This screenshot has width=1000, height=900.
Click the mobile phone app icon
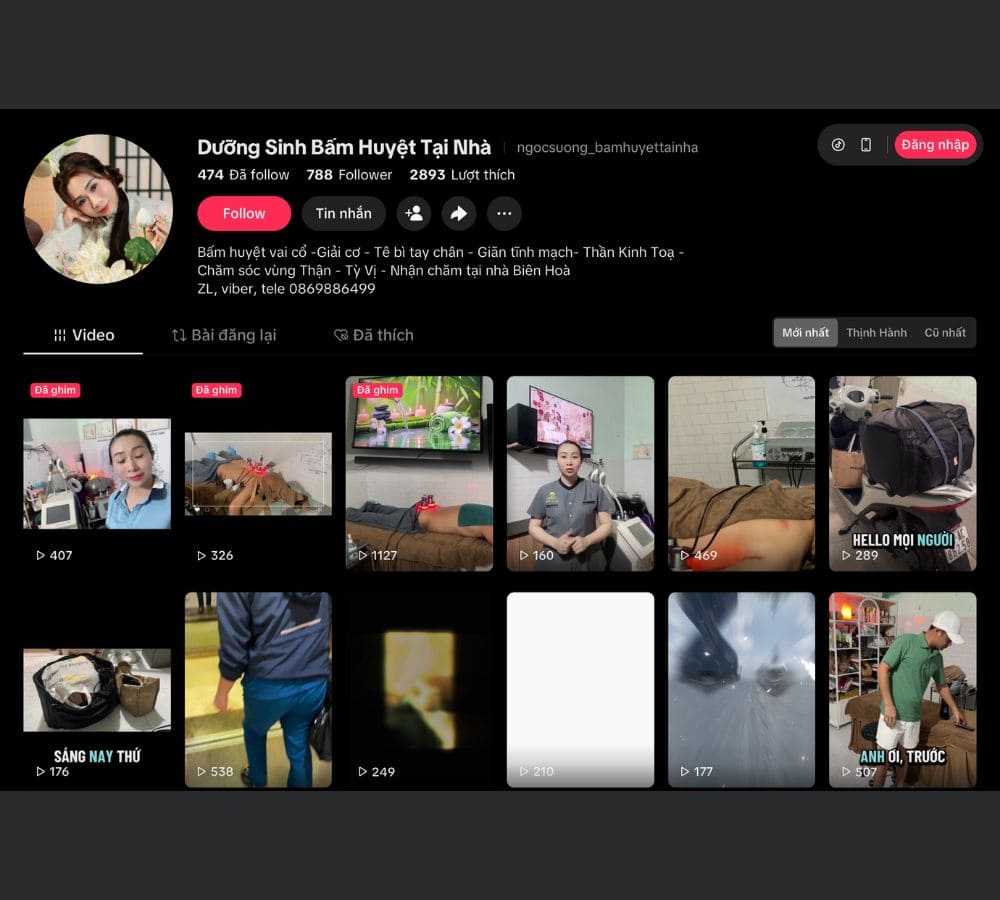[x=865, y=145]
